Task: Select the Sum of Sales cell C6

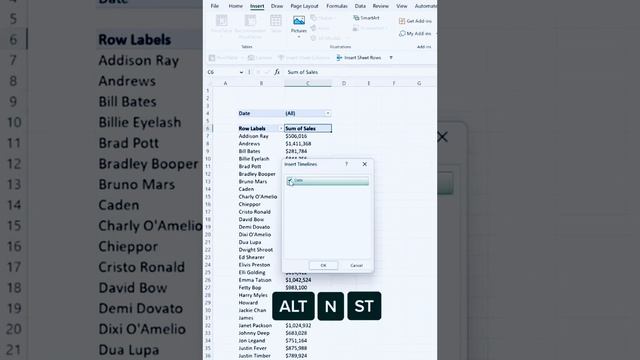Action: point(308,129)
